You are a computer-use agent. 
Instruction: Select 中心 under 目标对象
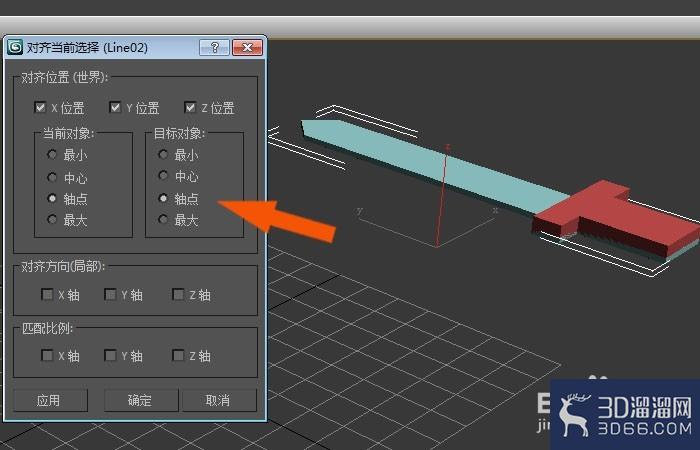pos(163,176)
